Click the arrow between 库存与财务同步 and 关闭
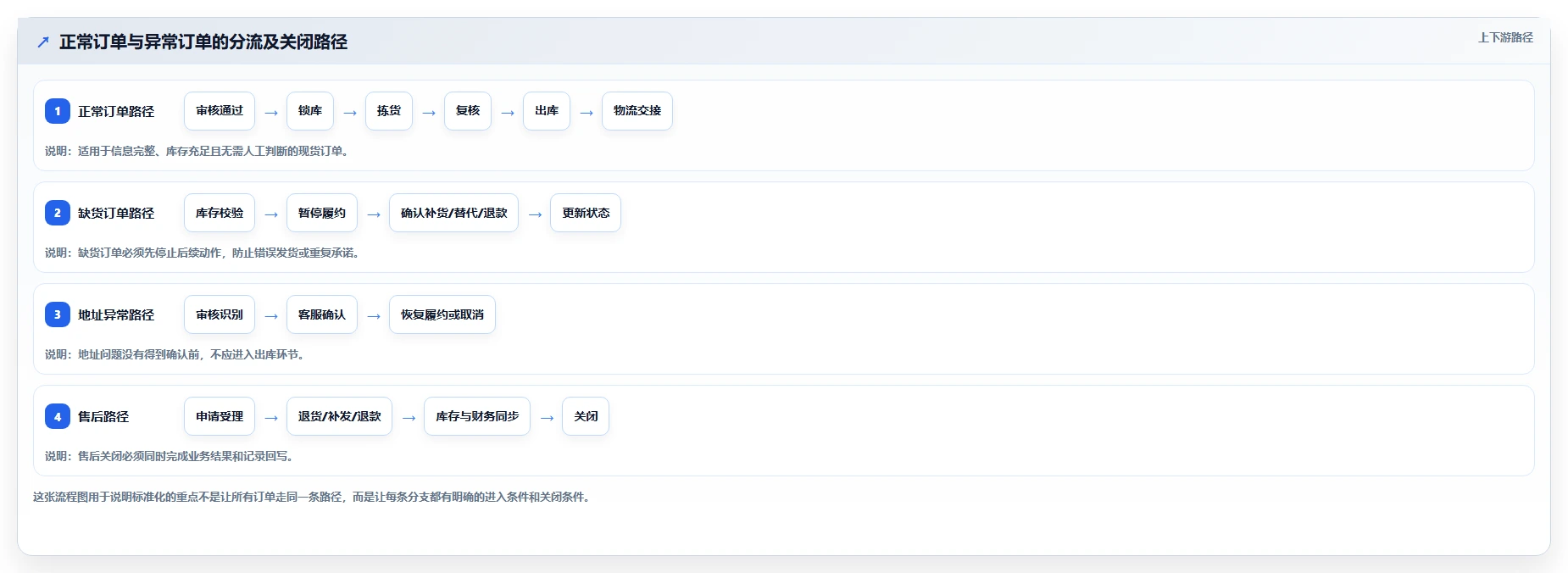The image size is (1568, 573). tap(547, 418)
